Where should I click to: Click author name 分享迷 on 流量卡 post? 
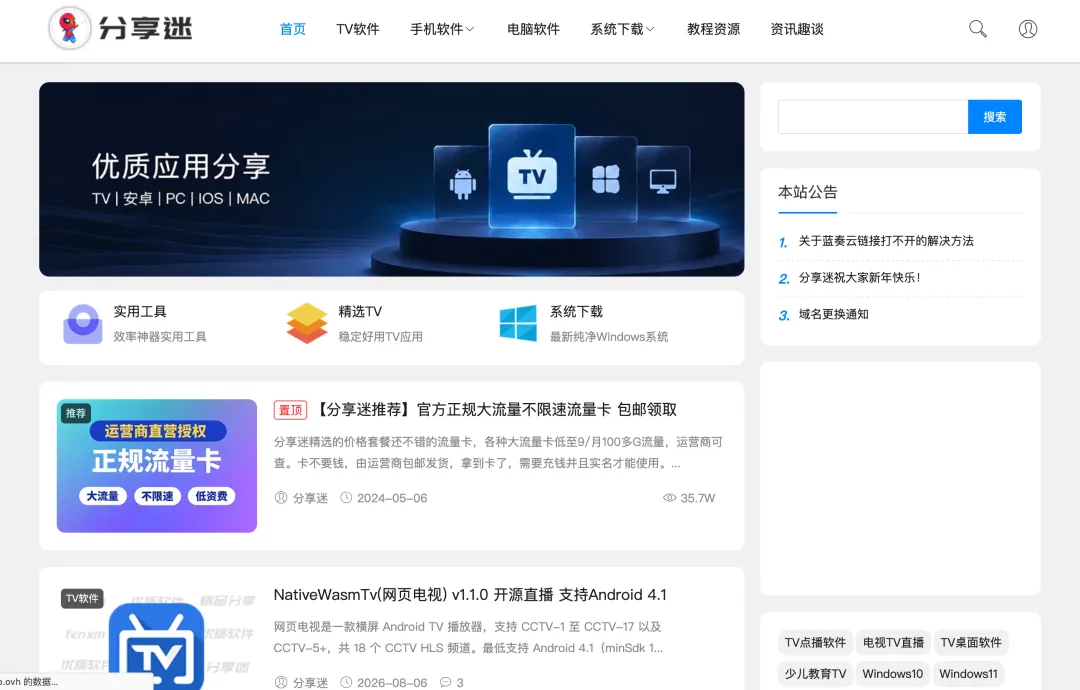pos(311,498)
